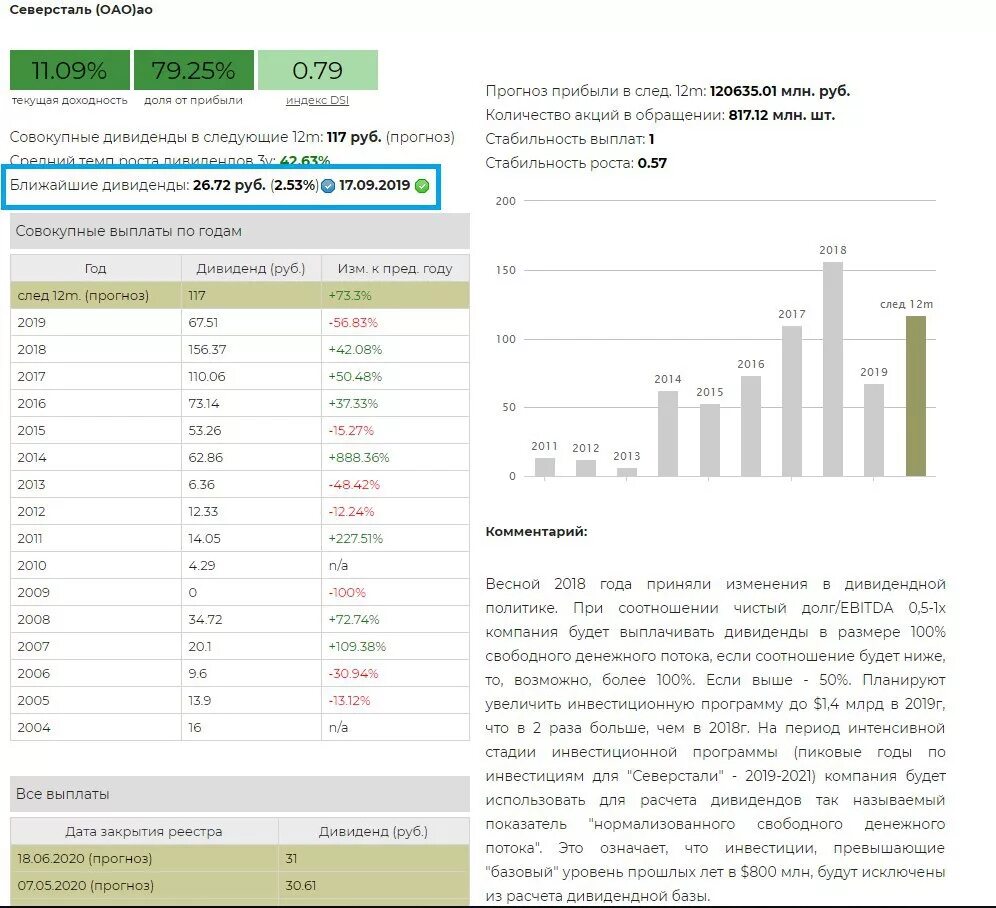Click the 2015 change value -15.27%
This screenshot has height=908, width=996.
click(351, 430)
